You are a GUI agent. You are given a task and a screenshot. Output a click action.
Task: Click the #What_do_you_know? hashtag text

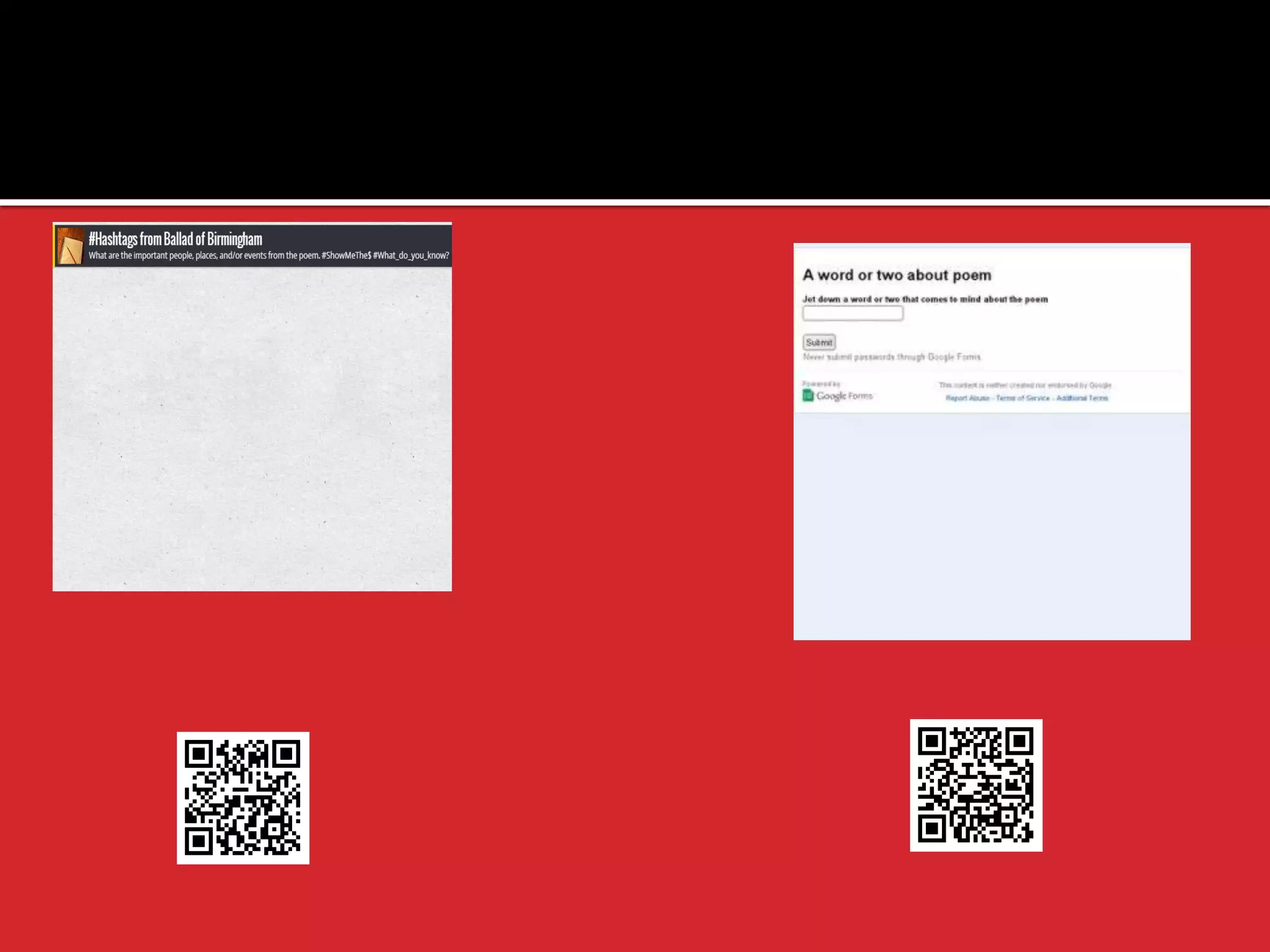(411, 255)
